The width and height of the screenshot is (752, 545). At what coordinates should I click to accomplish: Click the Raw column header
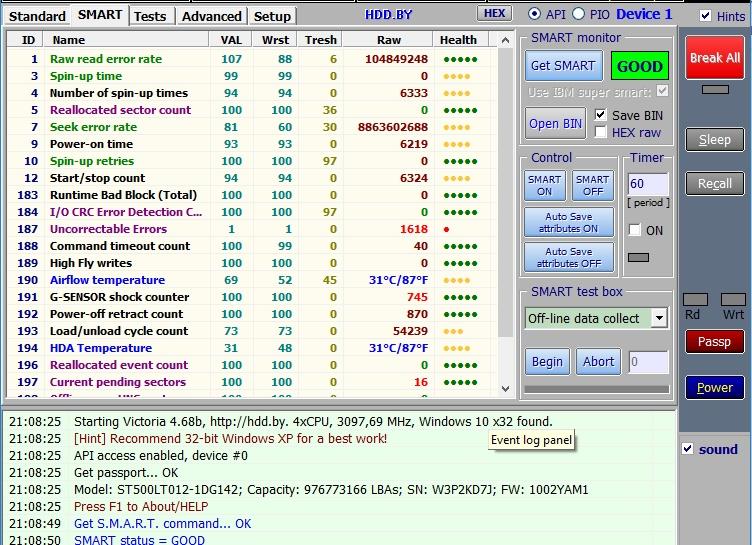point(388,40)
